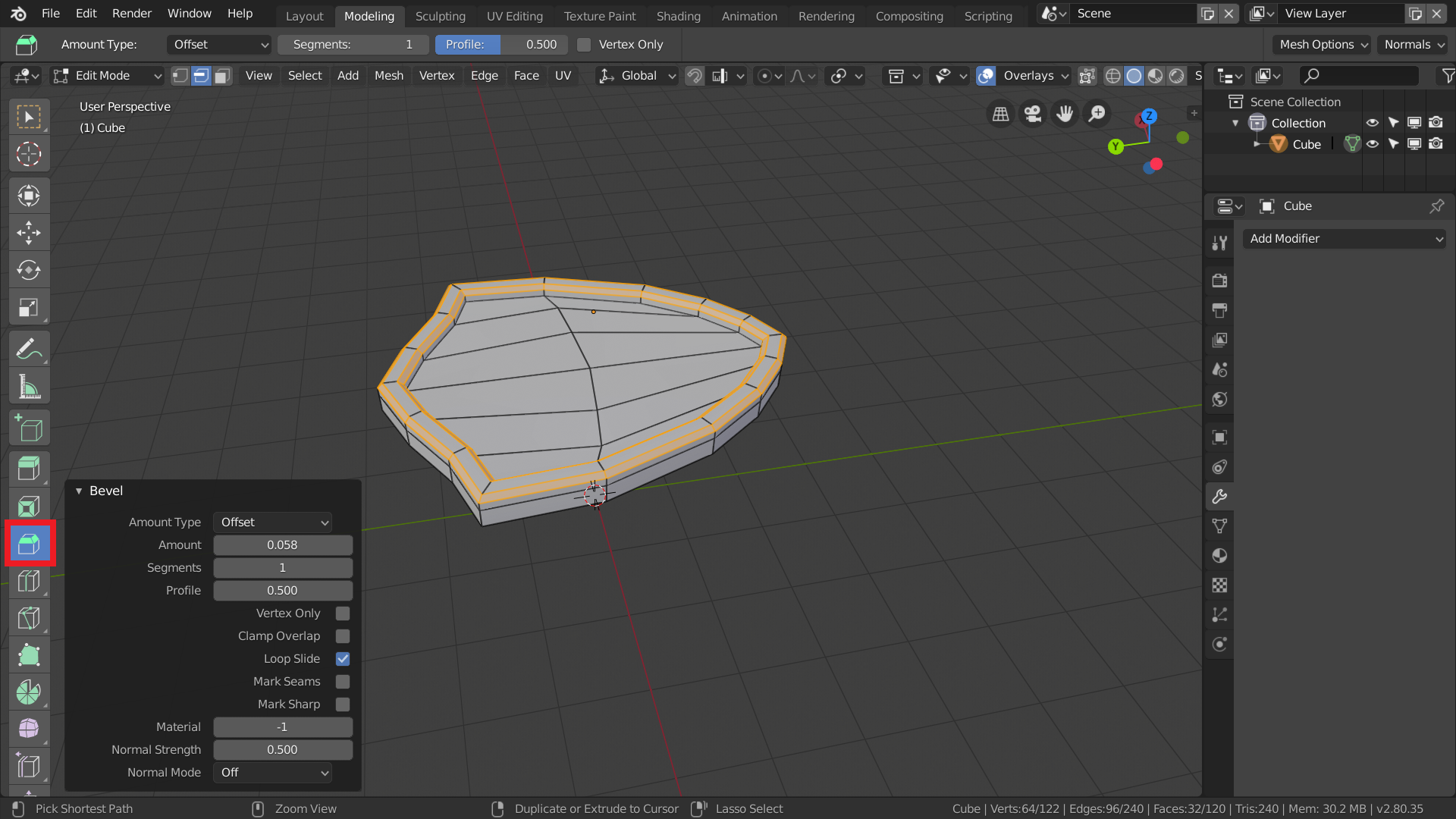
Task: Select the Poly Build tool
Action: 29,655
